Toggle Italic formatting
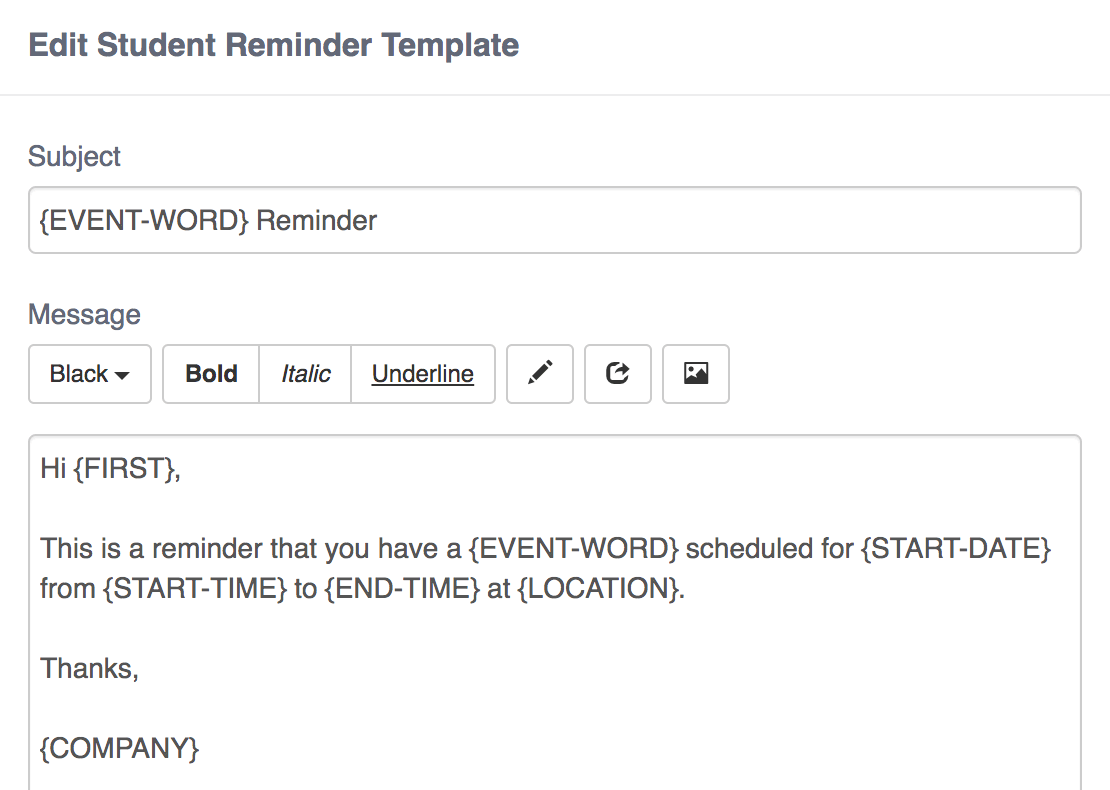The width and height of the screenshot is (1110, 790). click(x=305, y=374)
